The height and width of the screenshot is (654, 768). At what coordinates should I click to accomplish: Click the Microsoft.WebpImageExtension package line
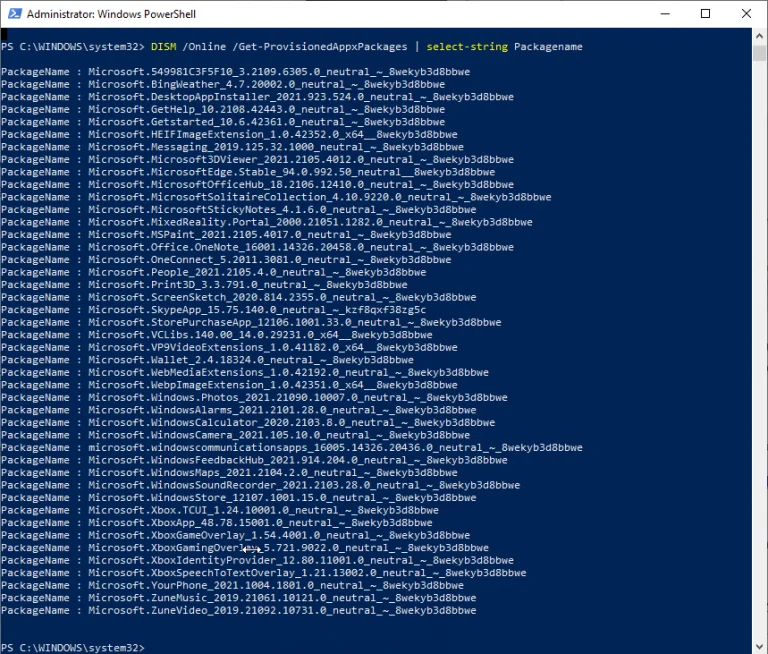click(229, 385)
